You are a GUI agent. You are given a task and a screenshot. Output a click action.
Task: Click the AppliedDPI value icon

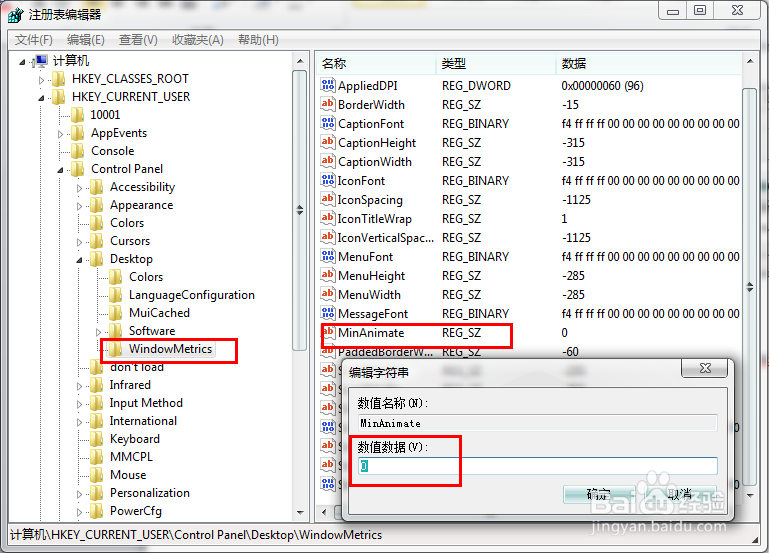328,85
